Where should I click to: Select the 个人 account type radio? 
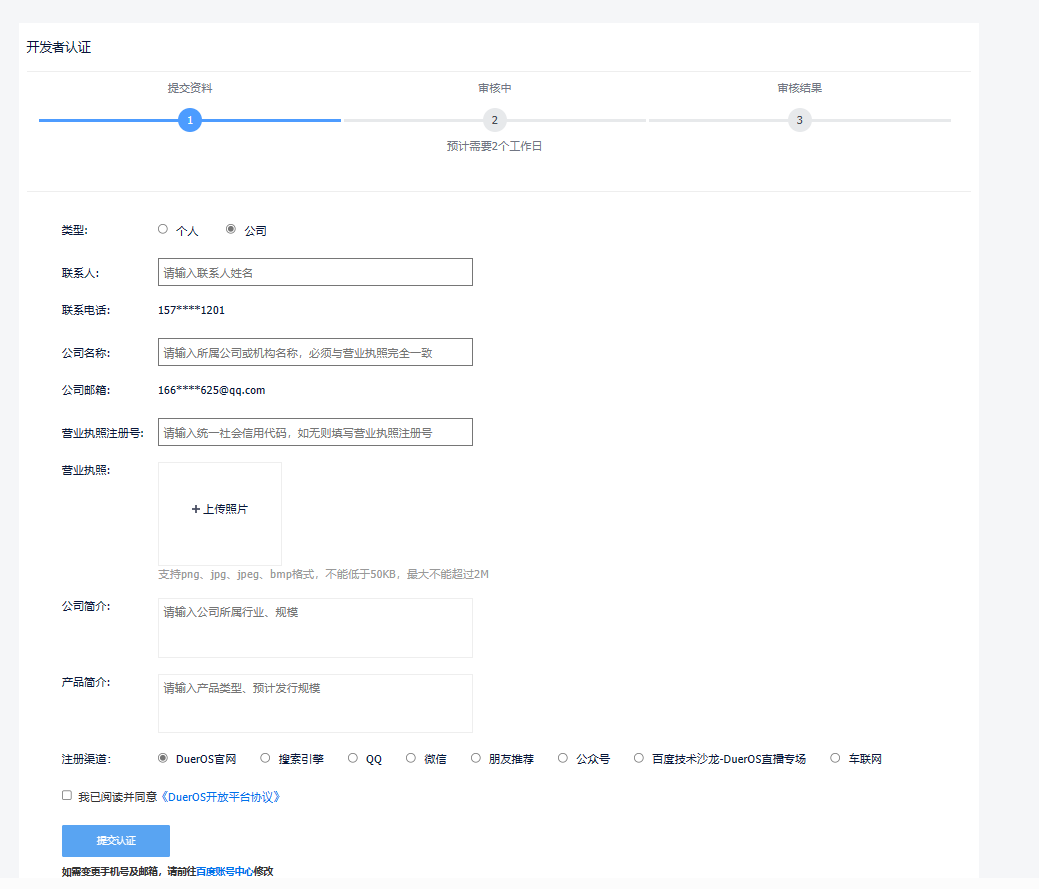pyautogui.click(x=163, y=229)
